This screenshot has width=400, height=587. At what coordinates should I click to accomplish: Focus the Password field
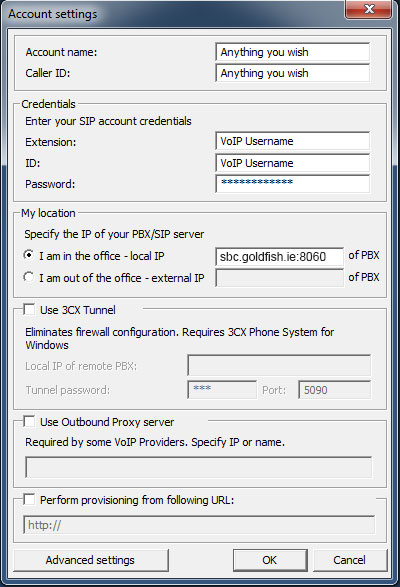293,183
